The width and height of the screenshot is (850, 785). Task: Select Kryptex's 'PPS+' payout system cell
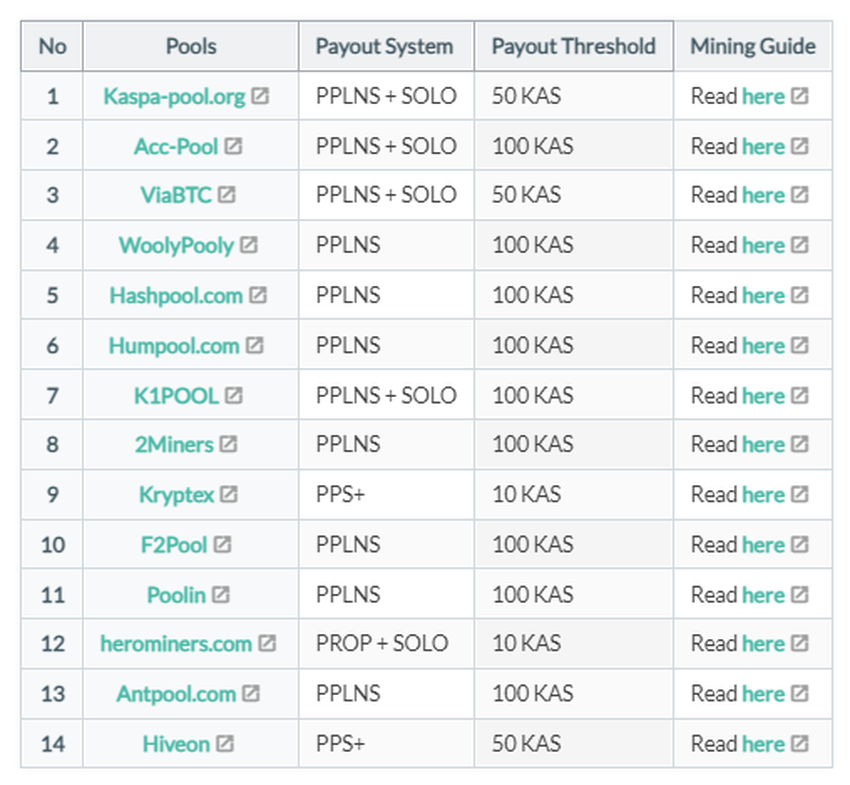[x=387, y=495]
